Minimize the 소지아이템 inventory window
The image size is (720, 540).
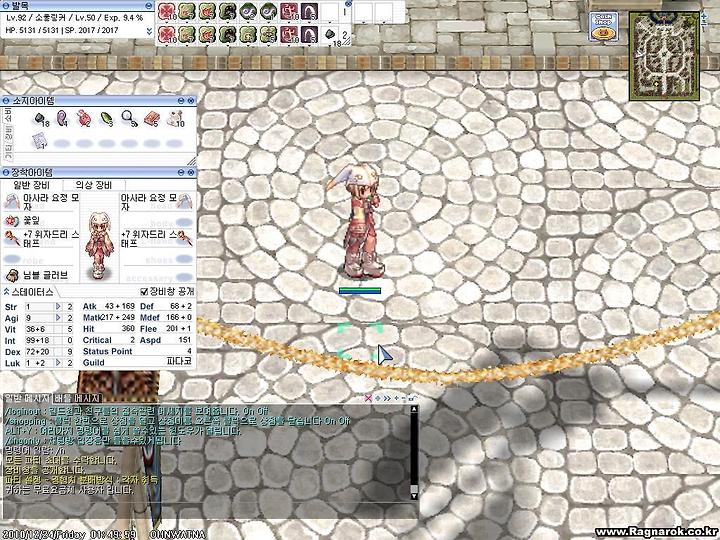click(181, 100)
